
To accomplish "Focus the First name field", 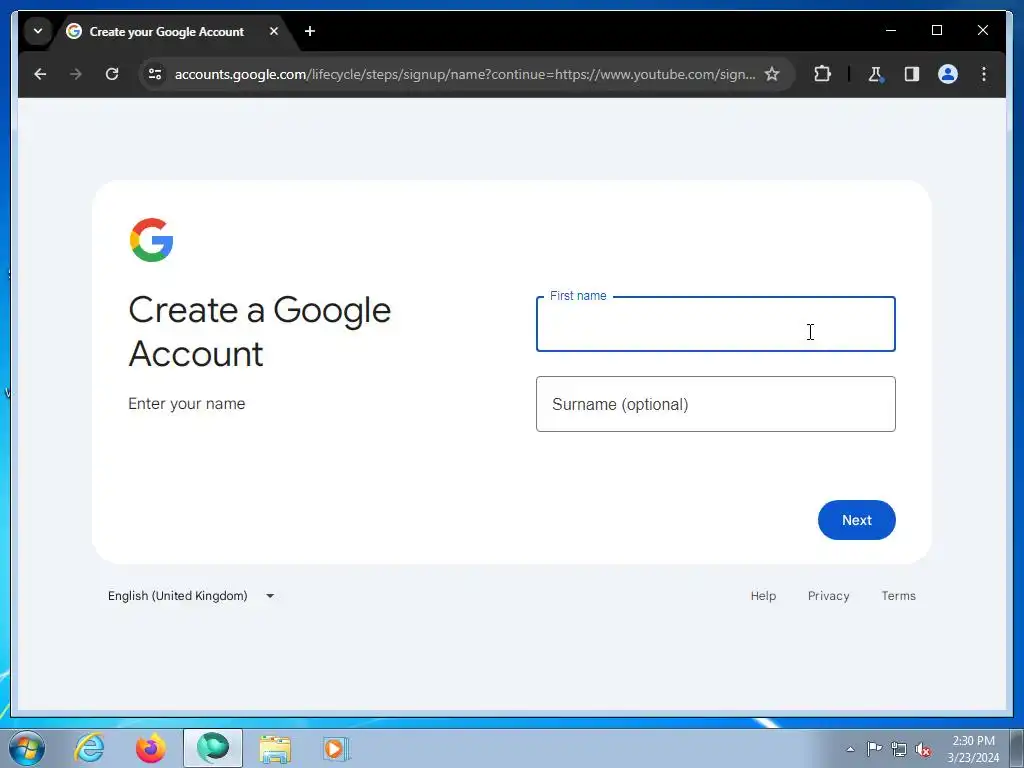I will (715, 324).
